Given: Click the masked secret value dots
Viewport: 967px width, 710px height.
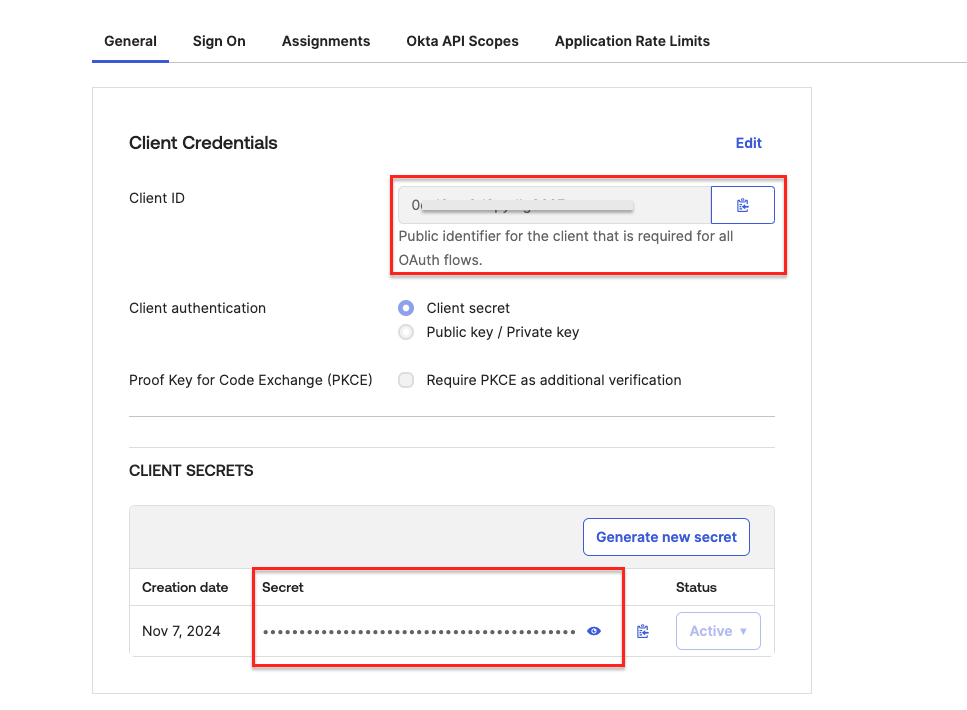Looking at the screenshot, I should [x=418, y=632].
